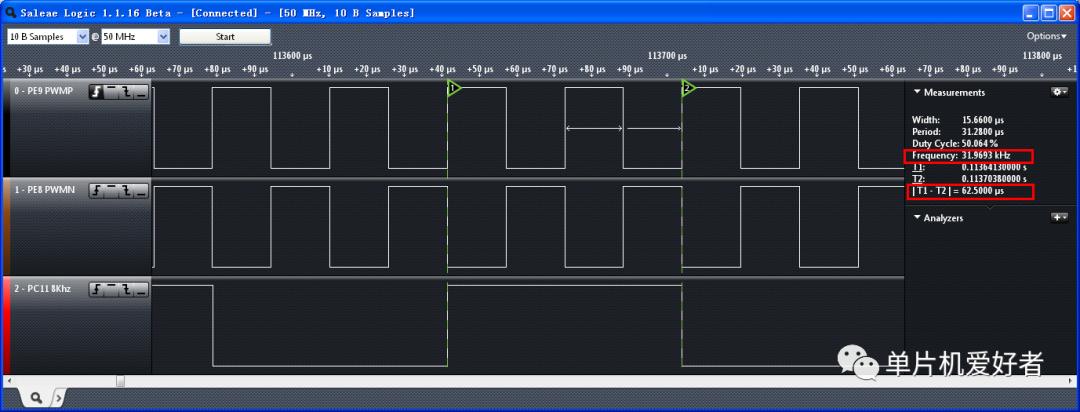Select timing marker 1 flag
Screen dimensions: 1080x412
click(454, 88)
